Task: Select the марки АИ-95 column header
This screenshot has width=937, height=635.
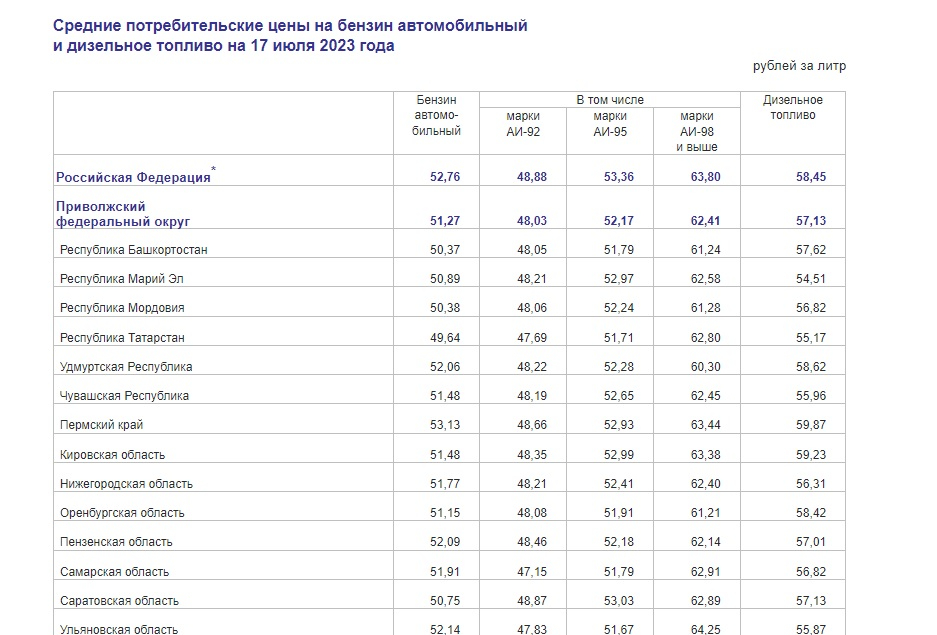Action: [610, 124]
